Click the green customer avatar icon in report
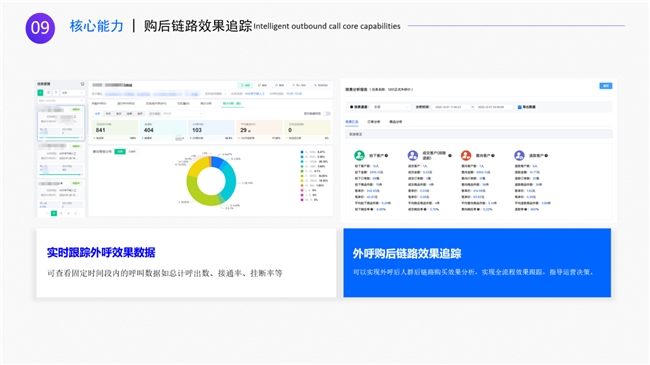 [x=359, y=156]
